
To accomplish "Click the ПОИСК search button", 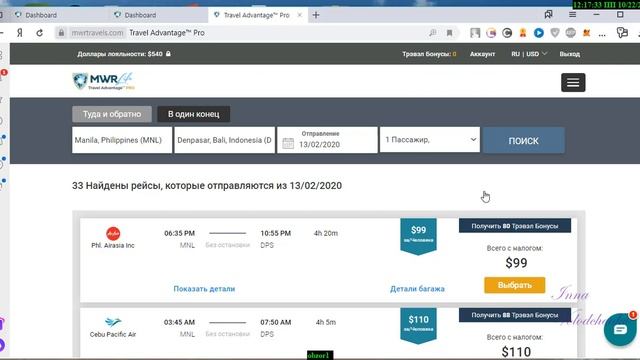I will click(524, 140).
